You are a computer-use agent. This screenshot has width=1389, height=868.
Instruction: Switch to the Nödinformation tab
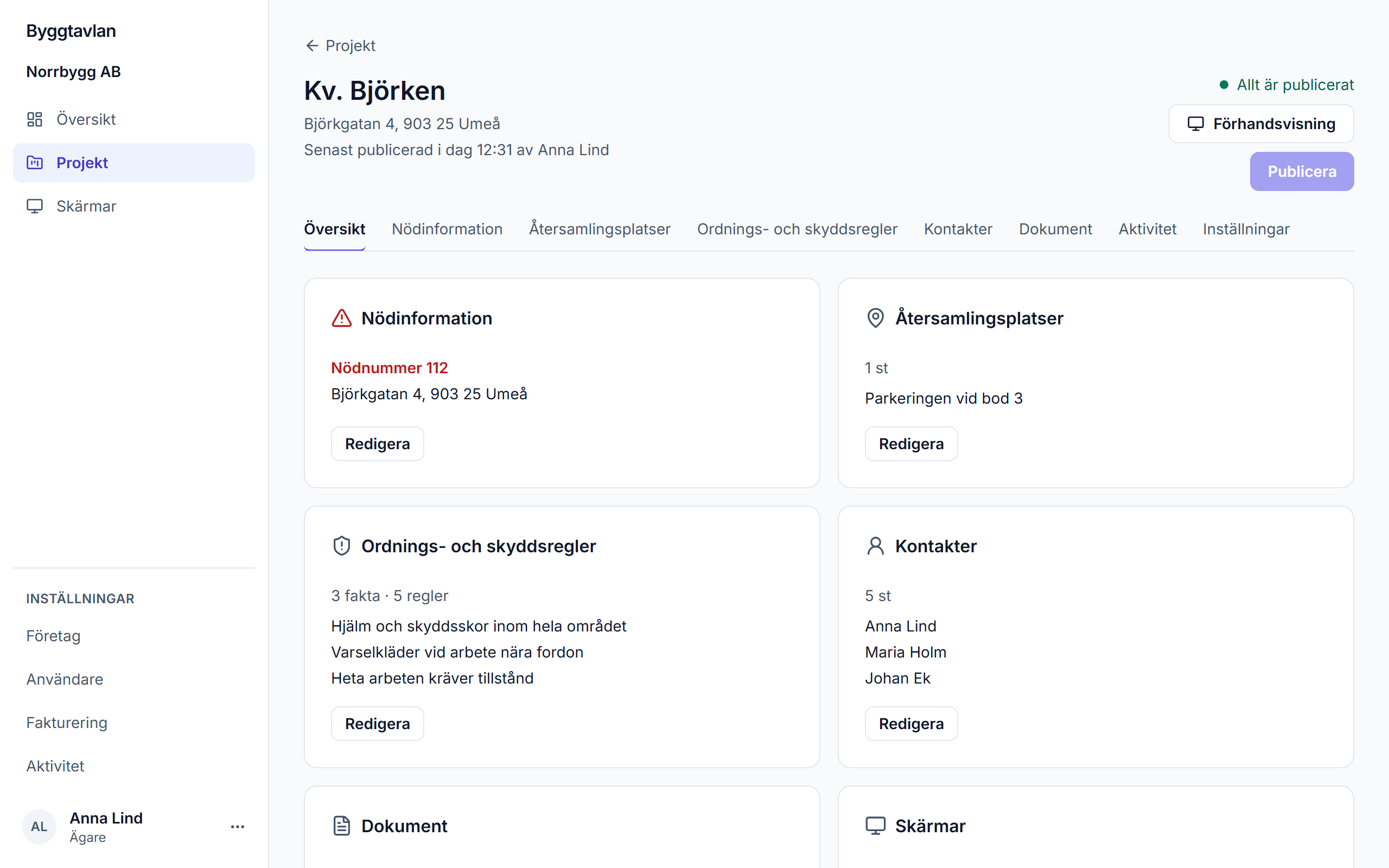447,229
